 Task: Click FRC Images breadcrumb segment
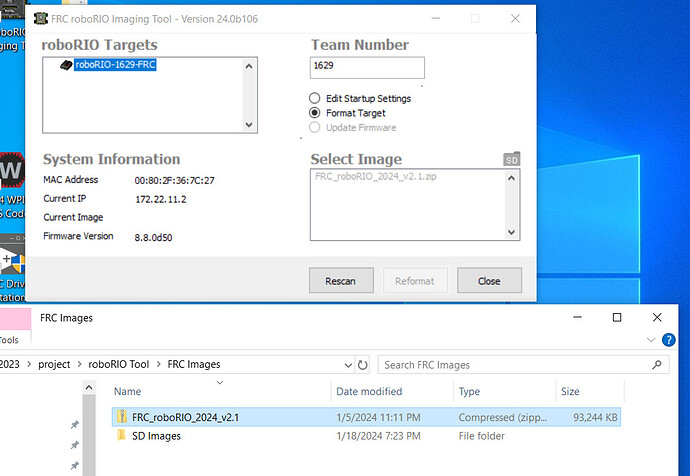click(x=194, y=364)
